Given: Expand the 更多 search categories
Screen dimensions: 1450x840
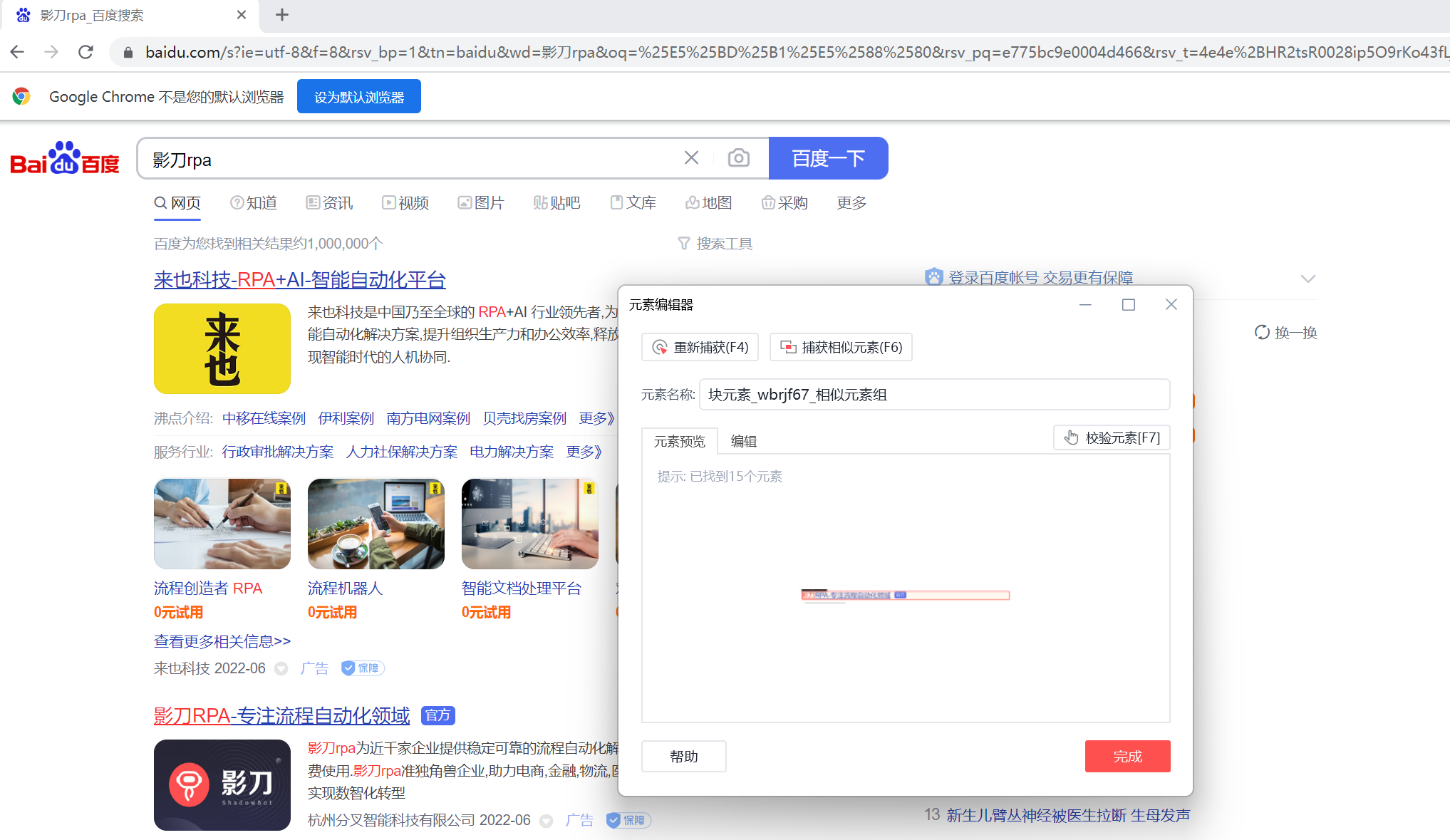Looking at the screenshot, I should click(x=851, y=203).
